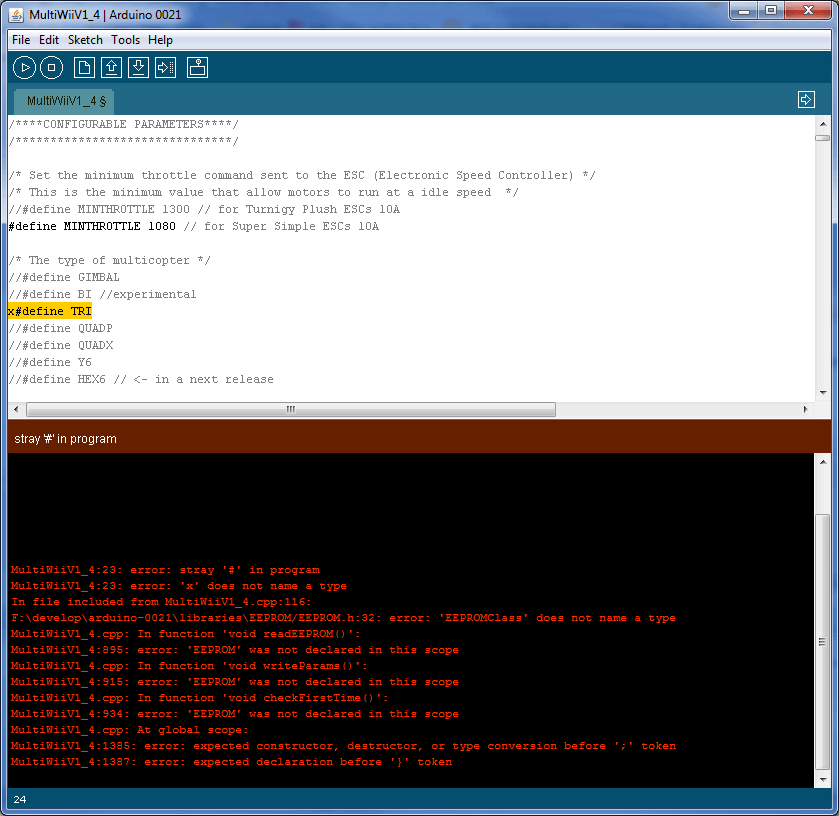Viewport: 839px width, 816px height.
Task: Expand the Tools menu
Action: coord(125,40)
